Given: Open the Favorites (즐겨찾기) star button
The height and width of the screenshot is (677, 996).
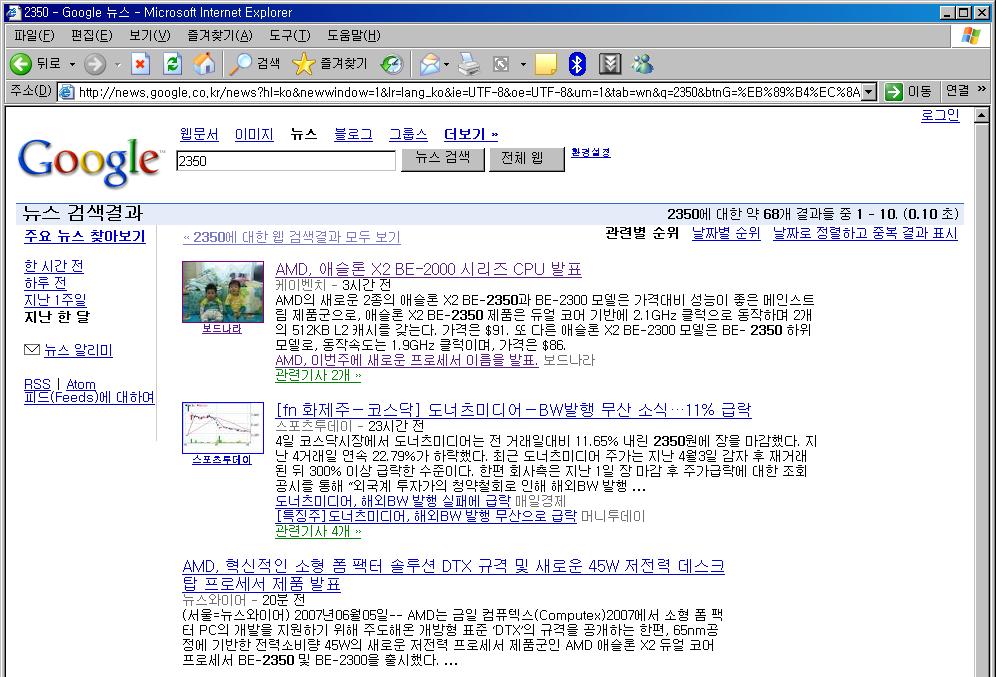Looking at the screenshot, I should (330, 64).
